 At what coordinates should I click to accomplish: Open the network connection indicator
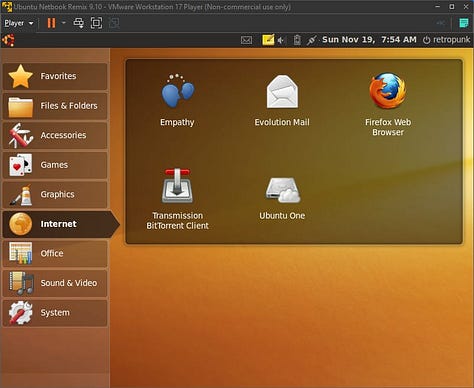point(311,40)
